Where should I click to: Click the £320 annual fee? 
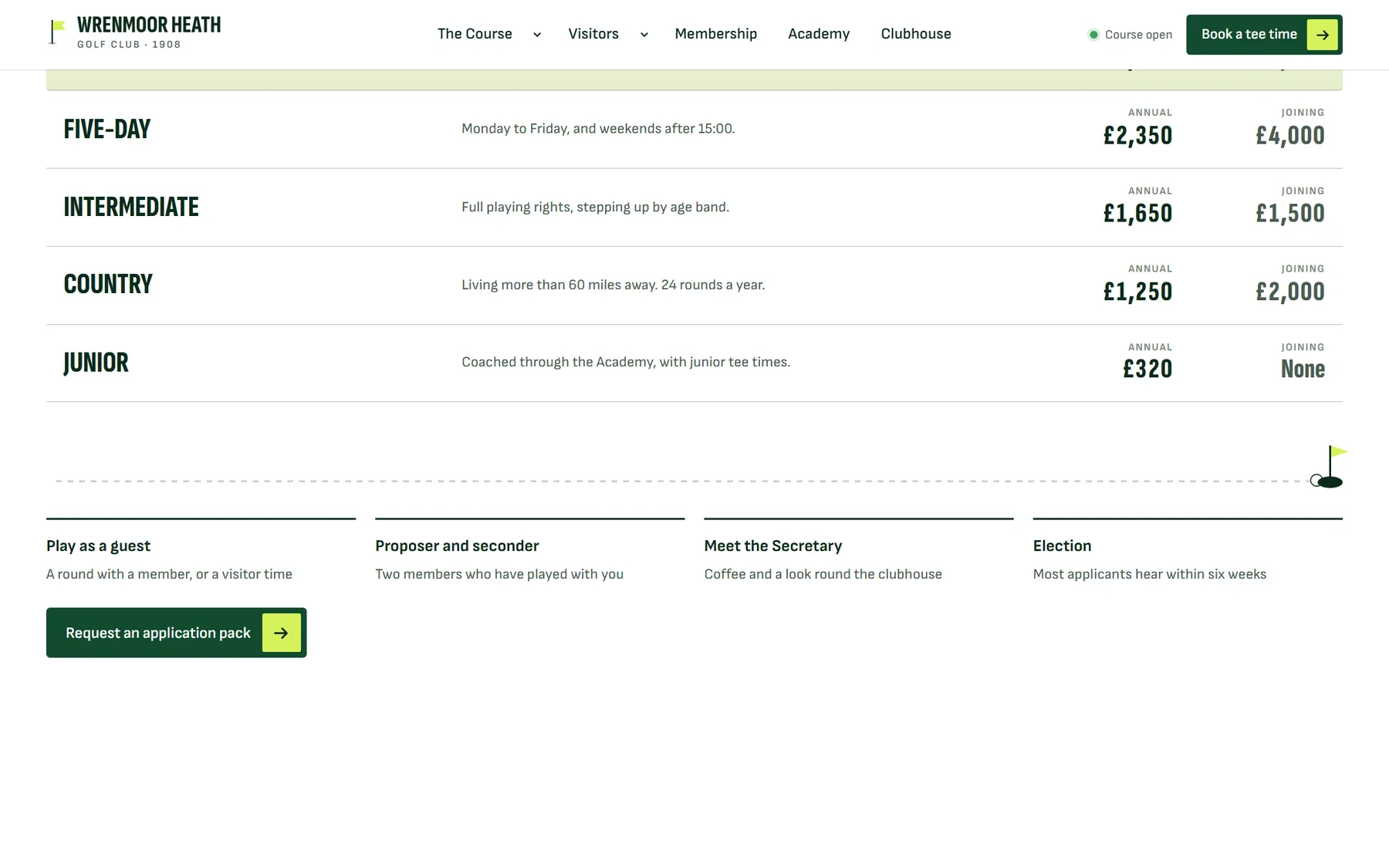click(x=1147, y=370)
